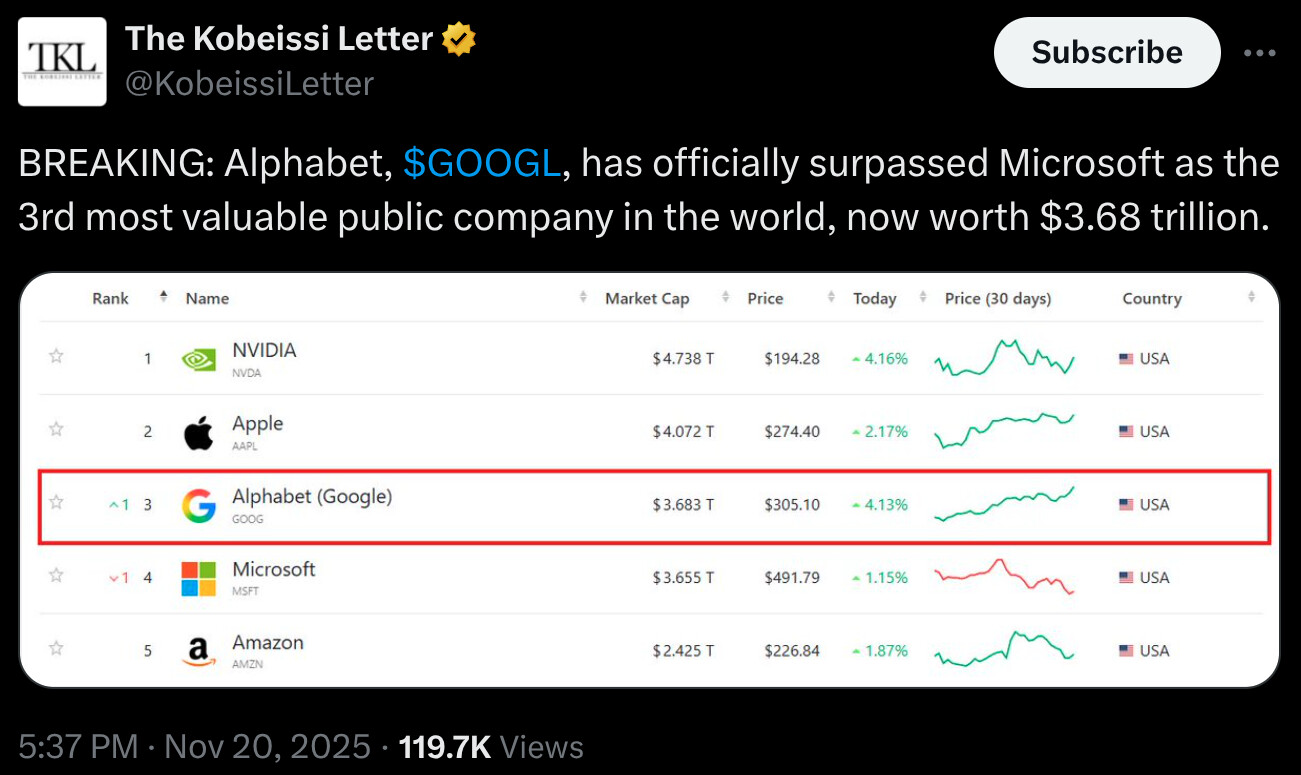
Task: Click the TKL profile avatar
Action: (62, 62)
